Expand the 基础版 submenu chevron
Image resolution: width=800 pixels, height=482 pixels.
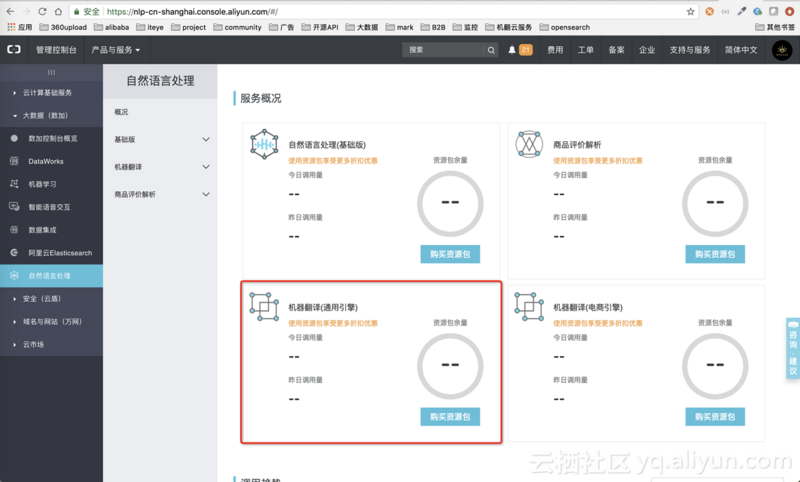coord(206,139)
